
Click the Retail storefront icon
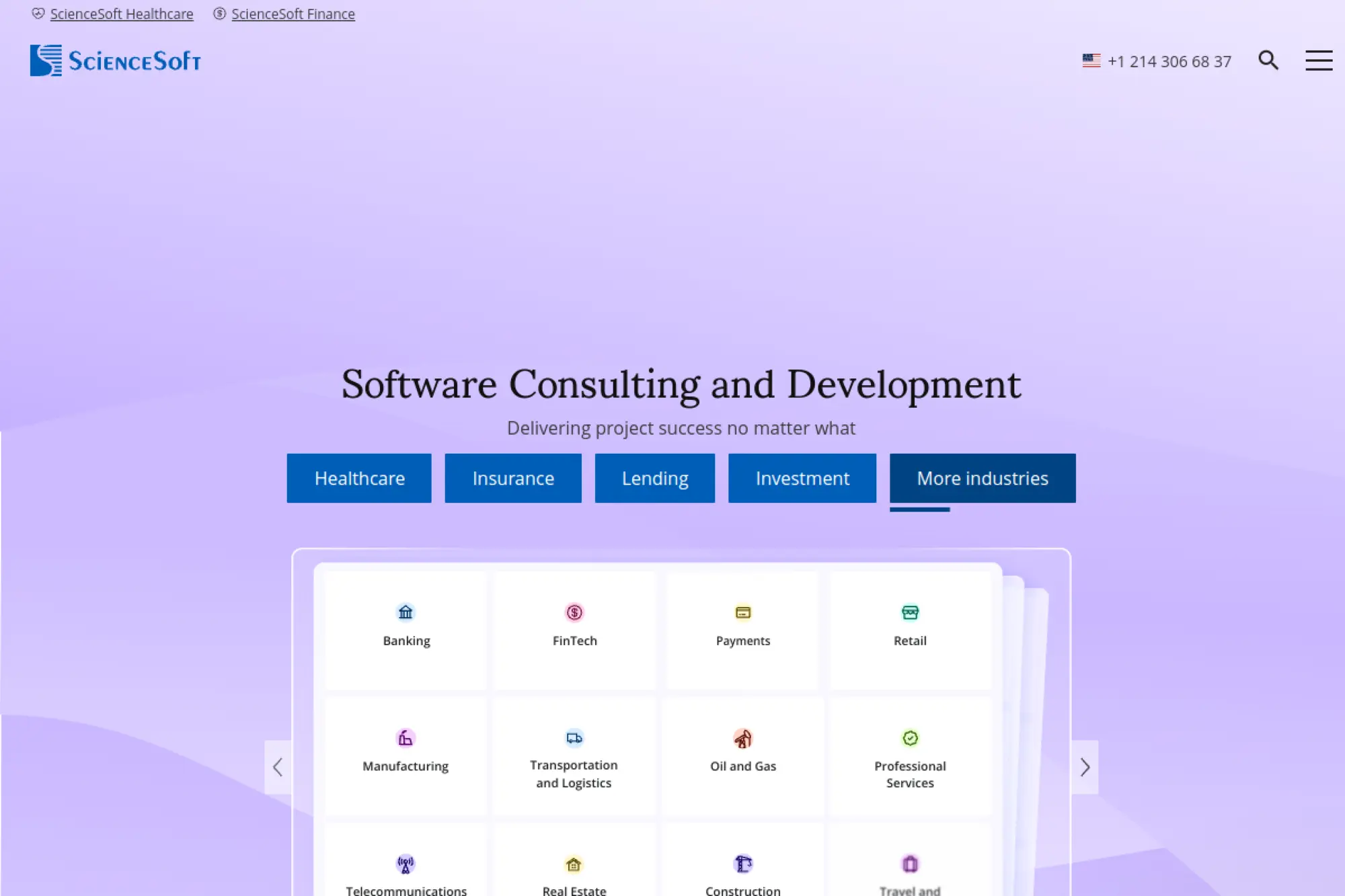[910, 612]
